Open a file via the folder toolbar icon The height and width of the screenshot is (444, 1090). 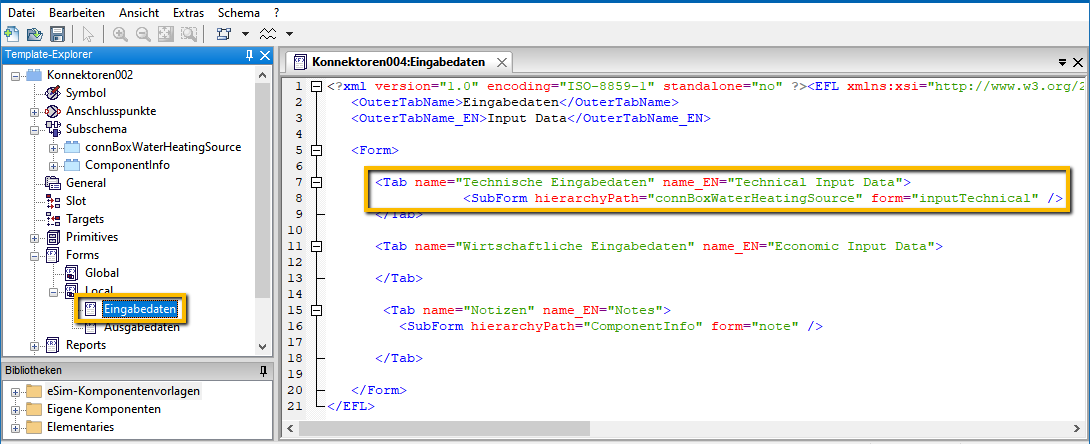[x=34, y=33]
